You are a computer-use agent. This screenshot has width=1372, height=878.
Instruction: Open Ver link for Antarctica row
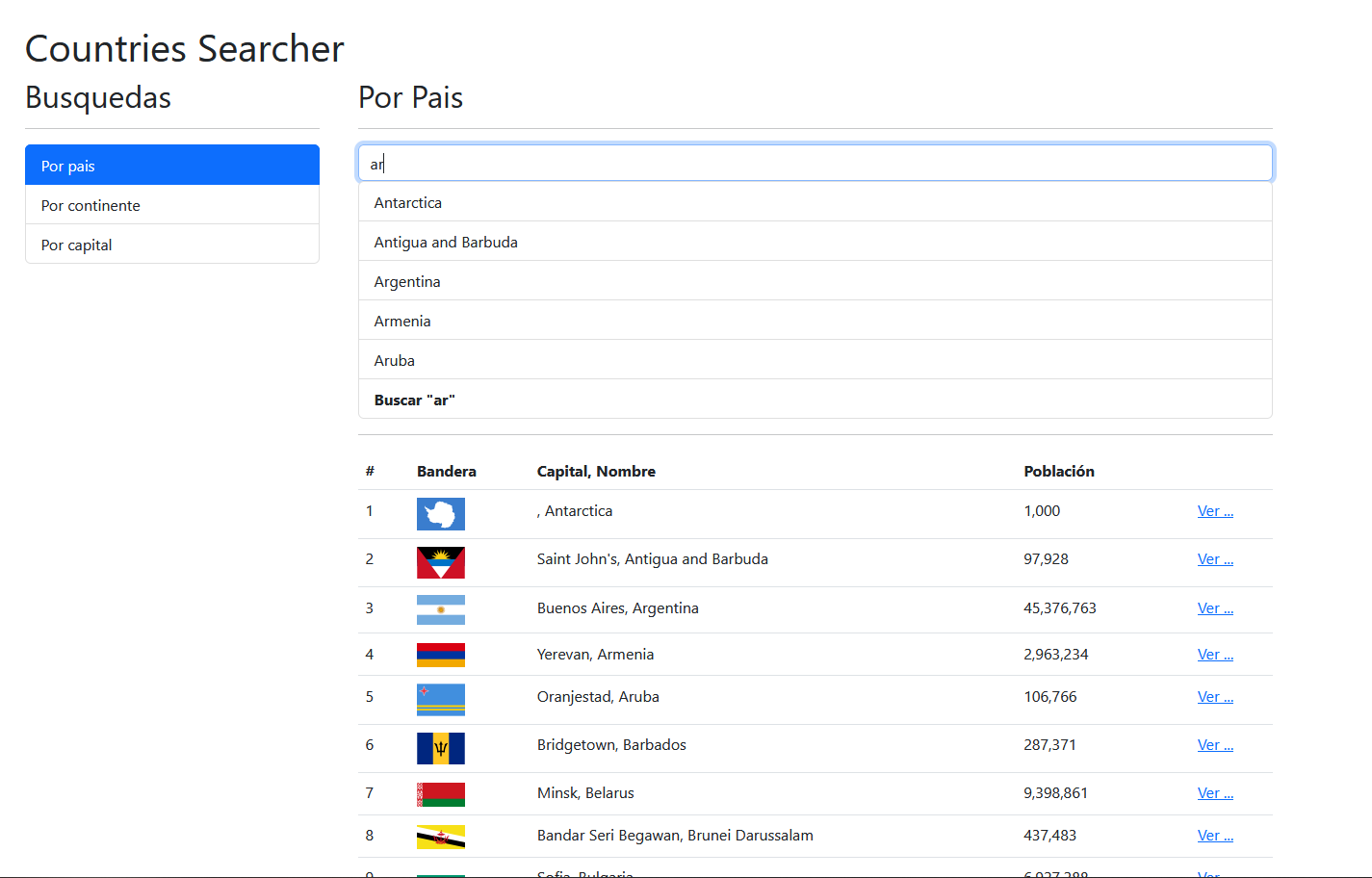[1215, 511]
